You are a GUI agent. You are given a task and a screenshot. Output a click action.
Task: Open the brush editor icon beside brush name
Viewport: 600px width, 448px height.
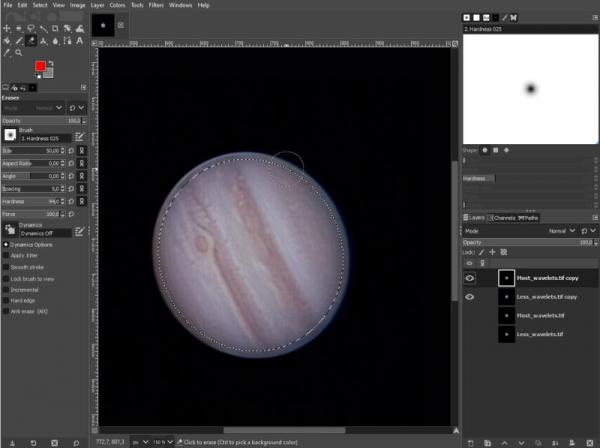pyautogui.click(x=80, y=137)
